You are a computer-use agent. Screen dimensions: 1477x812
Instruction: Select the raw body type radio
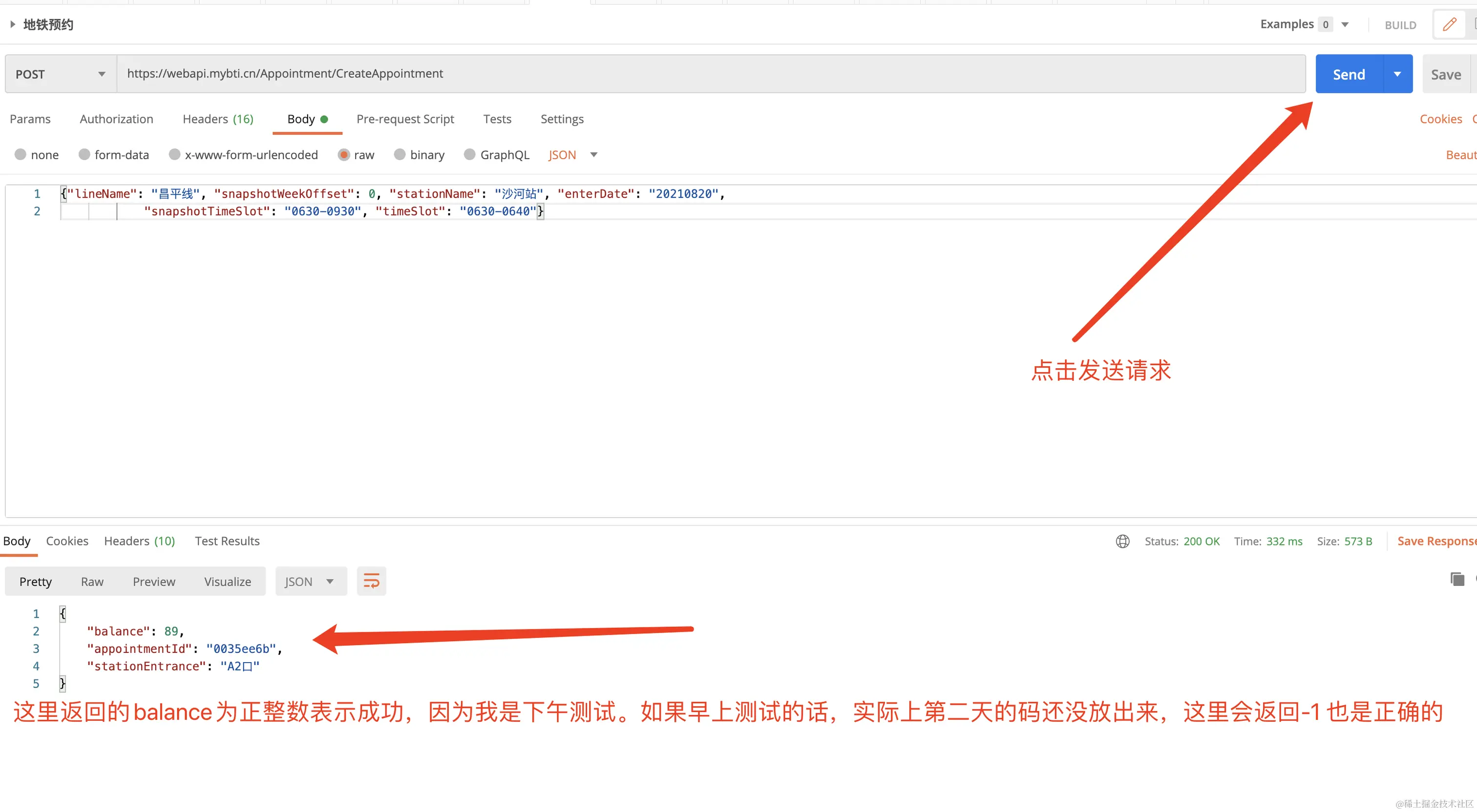(x=344, y=155)
